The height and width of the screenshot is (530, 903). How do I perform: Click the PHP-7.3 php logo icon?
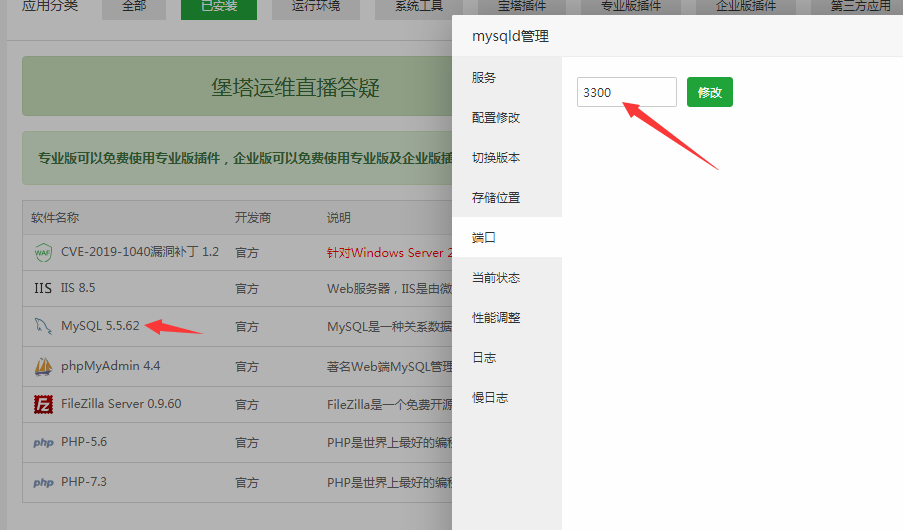tap(43, 482)
